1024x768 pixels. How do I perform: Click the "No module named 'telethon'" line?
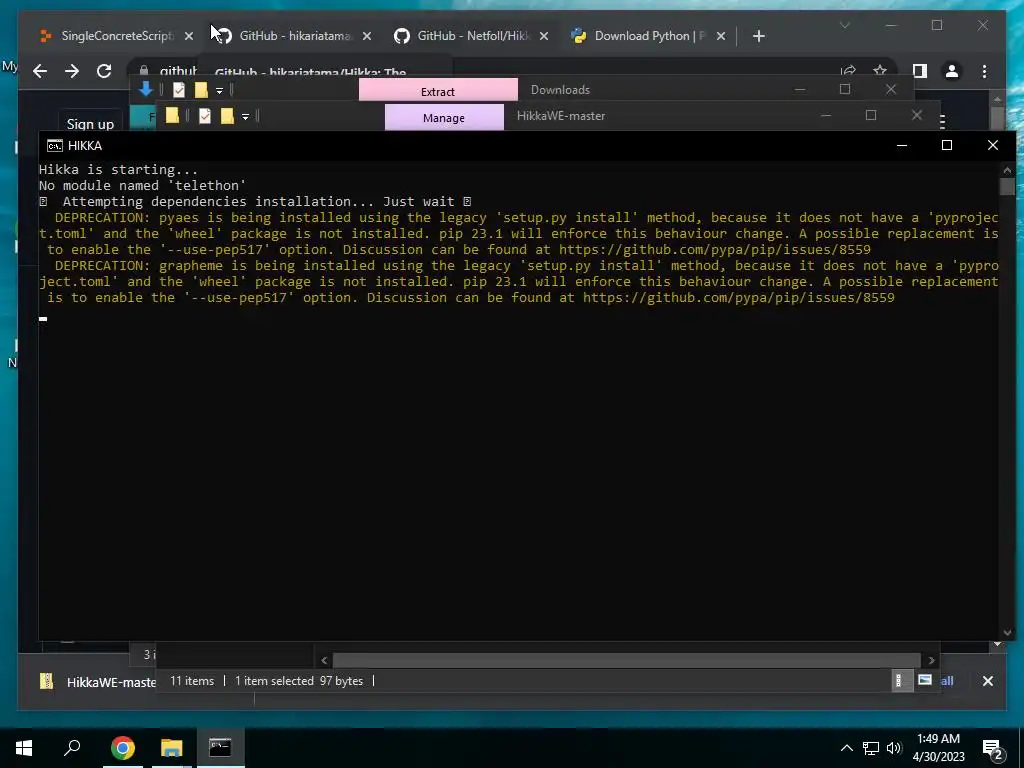point(142,185)
